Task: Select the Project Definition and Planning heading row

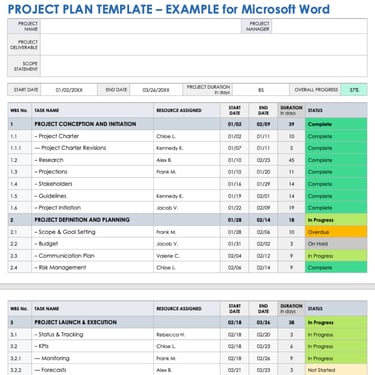Action: [x=187, y=220]
